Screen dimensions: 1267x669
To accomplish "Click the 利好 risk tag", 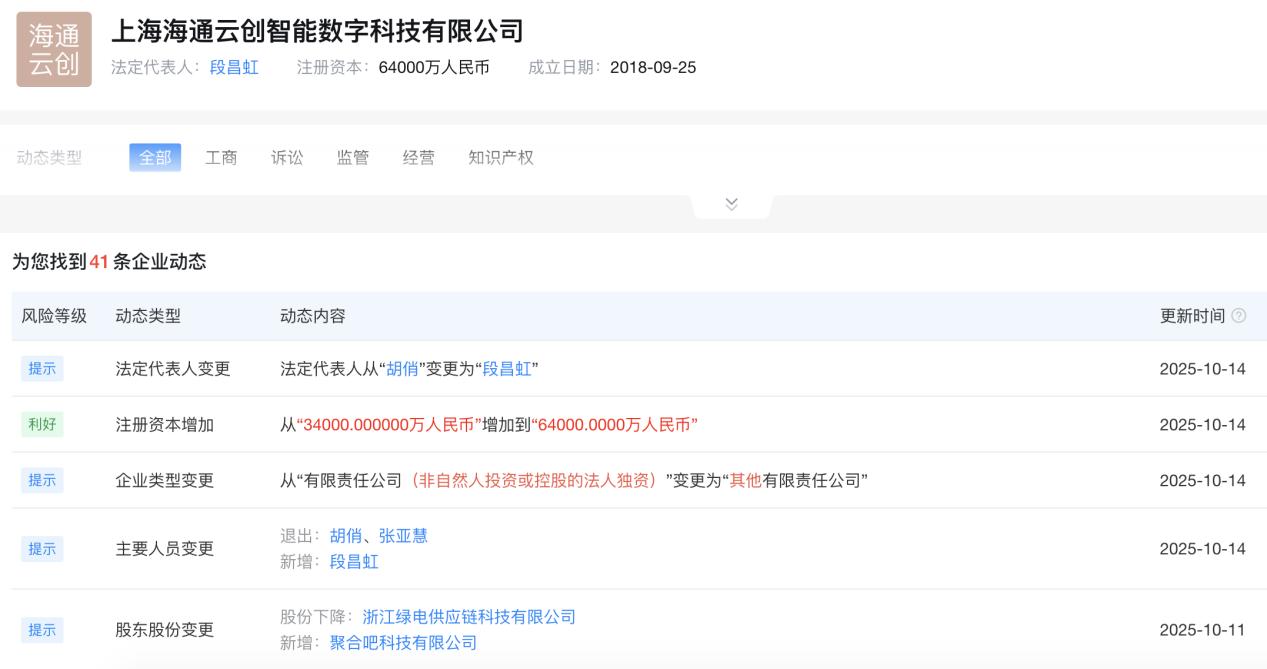I will coord(42,425).
